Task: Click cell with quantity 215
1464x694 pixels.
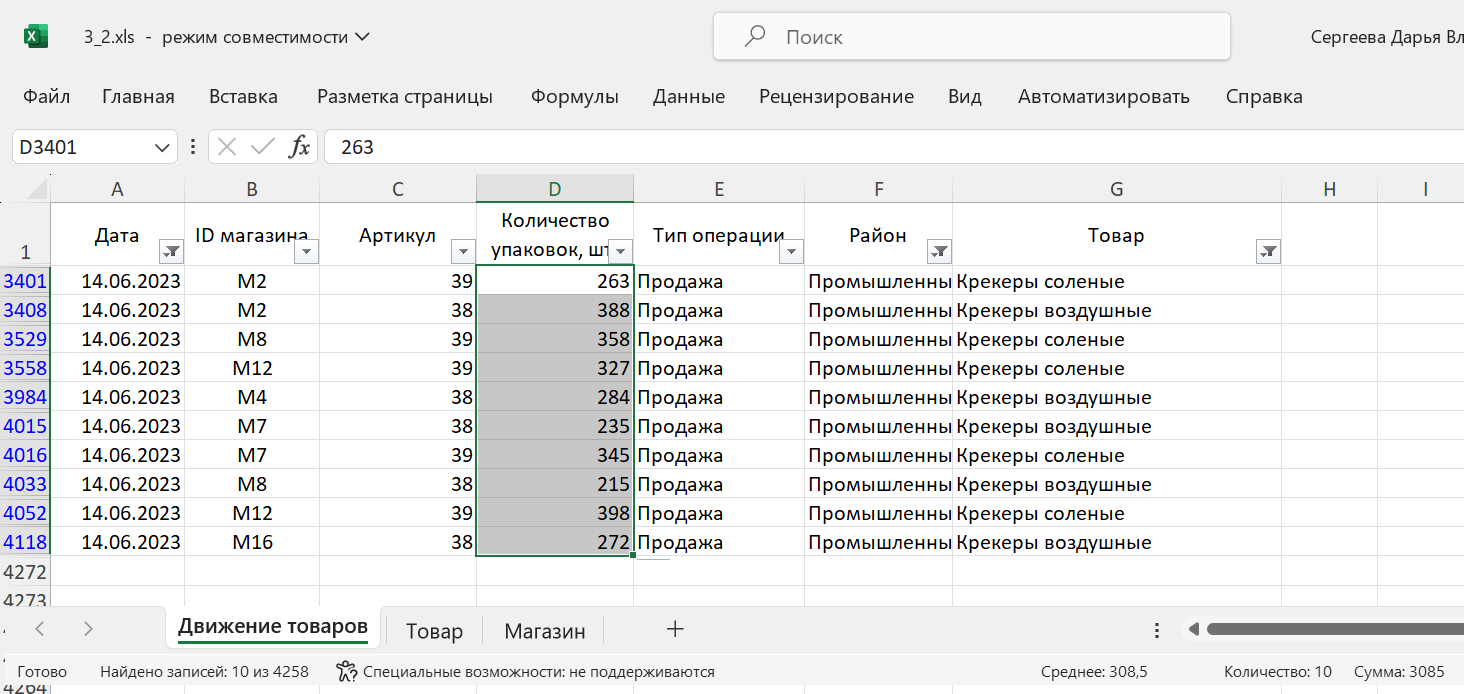Action: click(x=555, y=484)
